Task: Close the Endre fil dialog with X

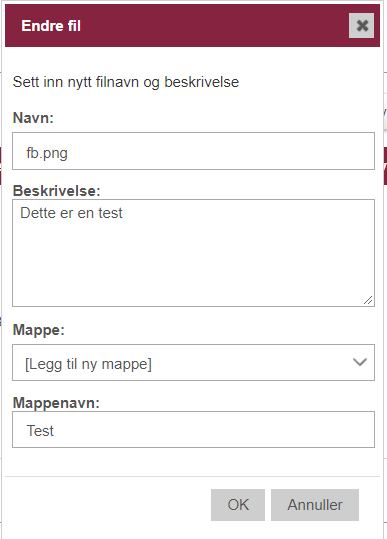Action: [x=361, y=25]
